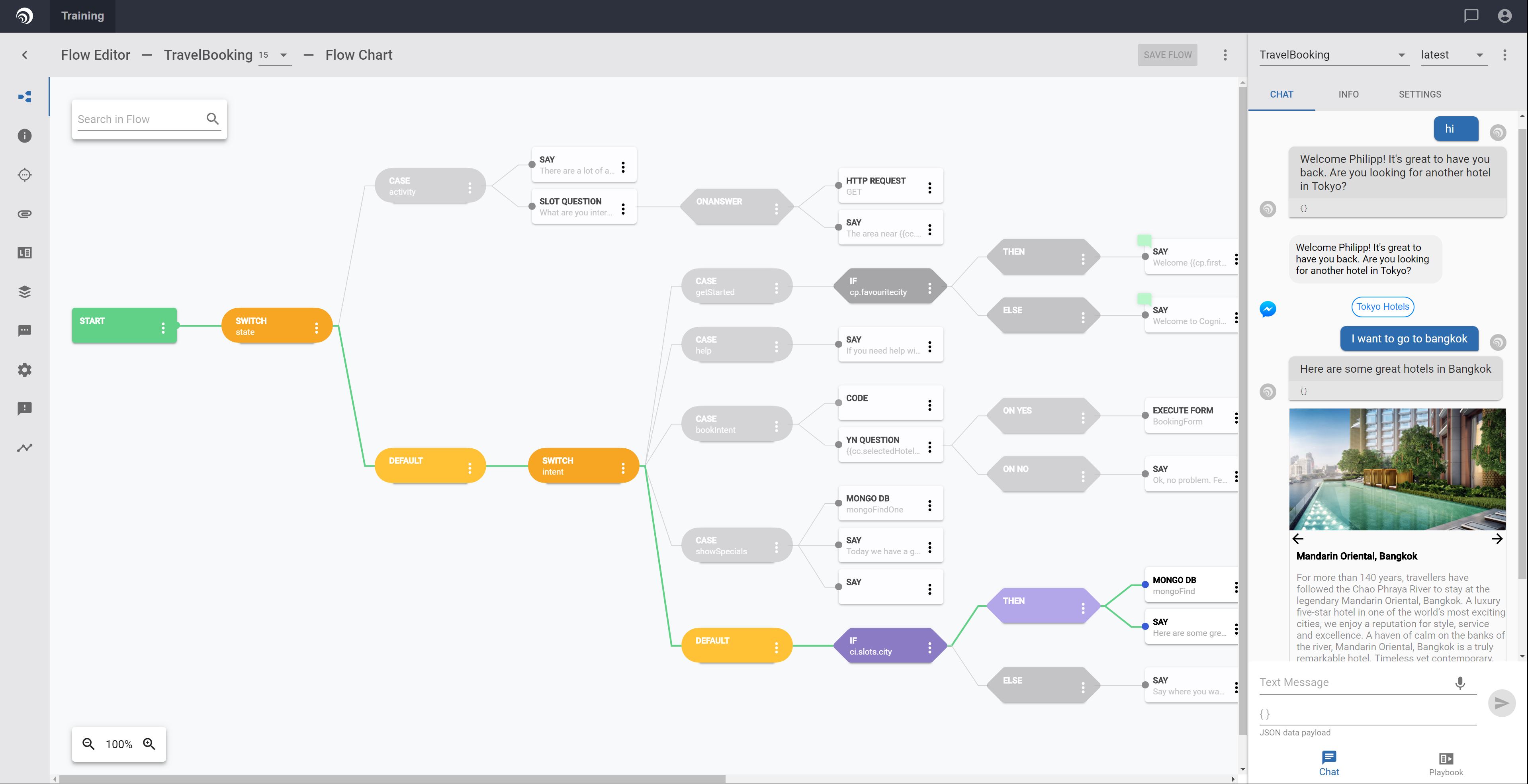1528x784 pixels.
Task: Go back with the left chevron arrow
Action: [x=24, y=55]
